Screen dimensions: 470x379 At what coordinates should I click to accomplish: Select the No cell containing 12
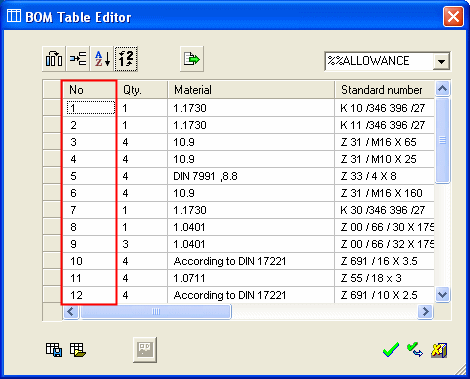point(90,295)
